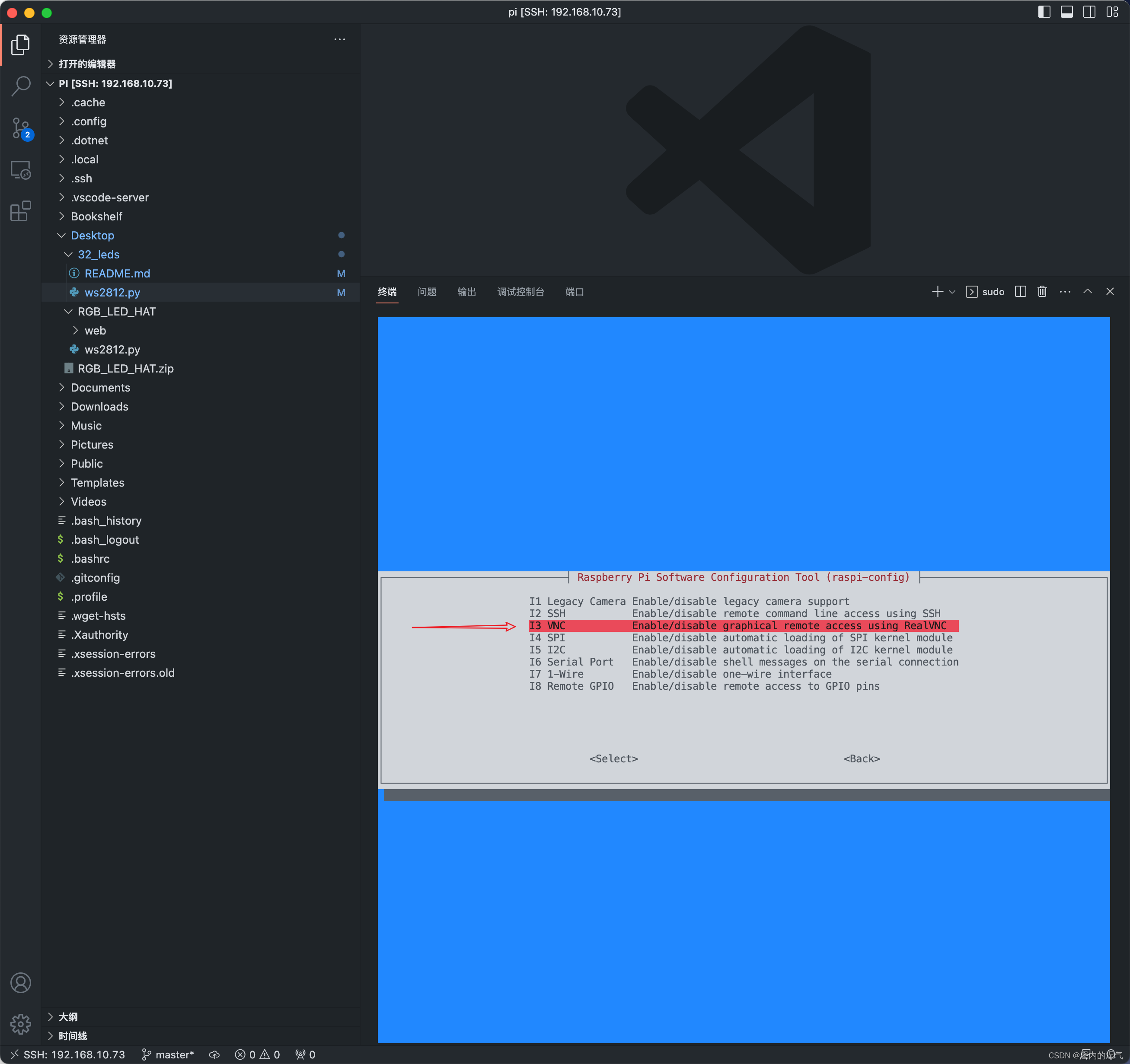Click <Back> in raspi-config

tap(861, 759)
